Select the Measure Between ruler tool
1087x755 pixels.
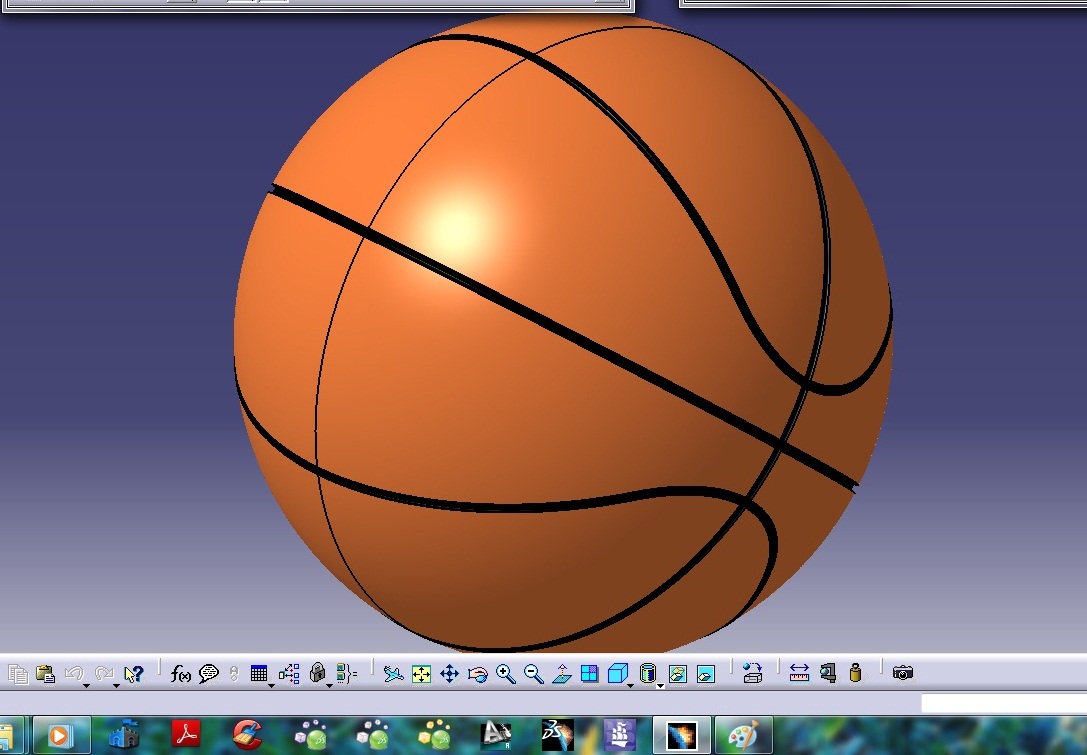[799, 673]
